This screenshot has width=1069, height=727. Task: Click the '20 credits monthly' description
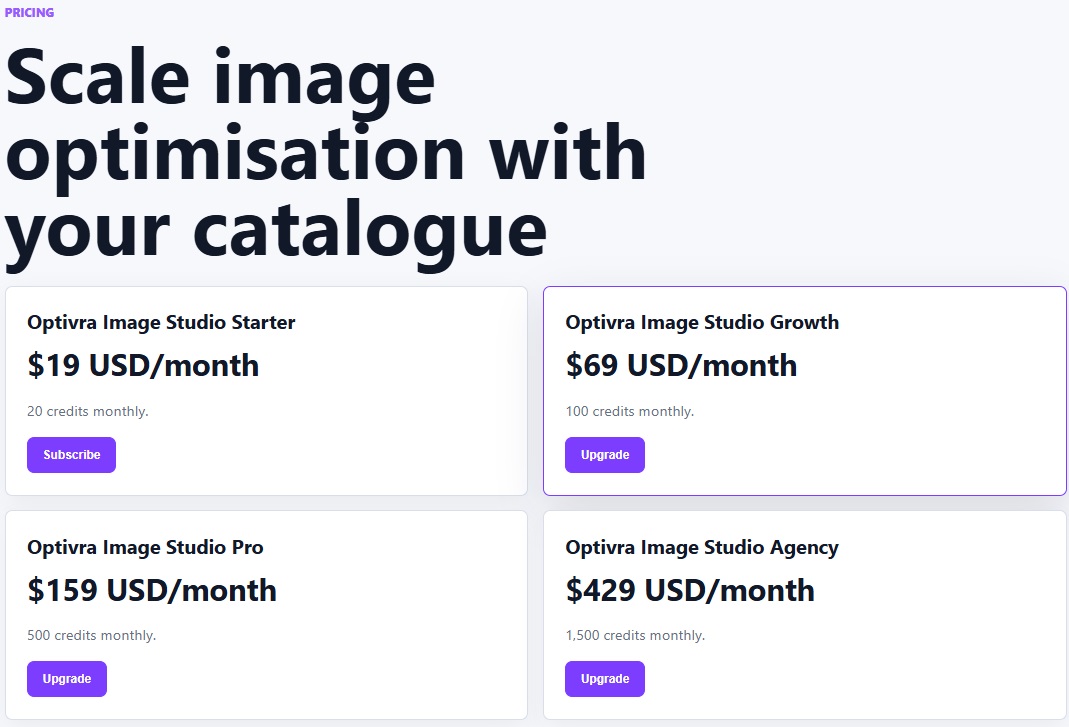click(88, 412)
